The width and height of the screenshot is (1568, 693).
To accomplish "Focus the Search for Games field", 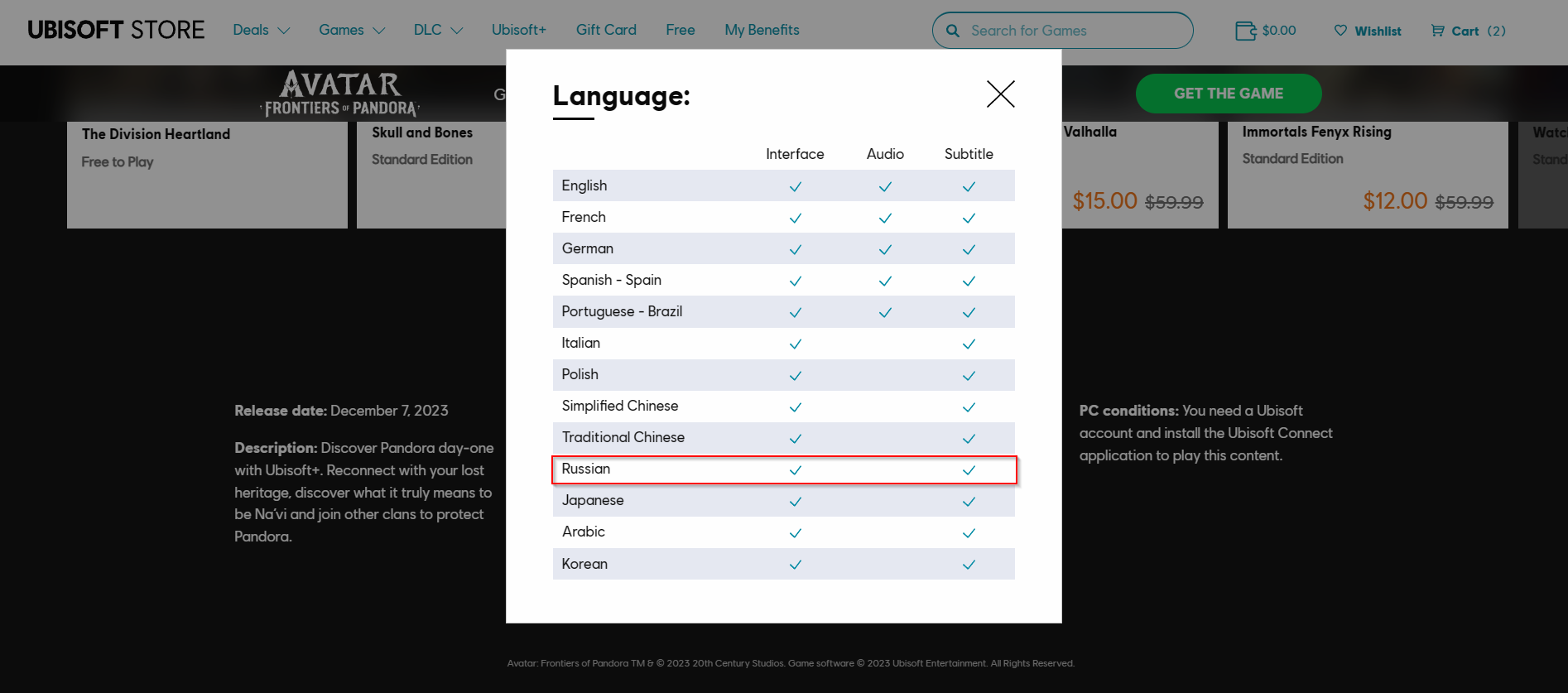I will pos(1063,31).
